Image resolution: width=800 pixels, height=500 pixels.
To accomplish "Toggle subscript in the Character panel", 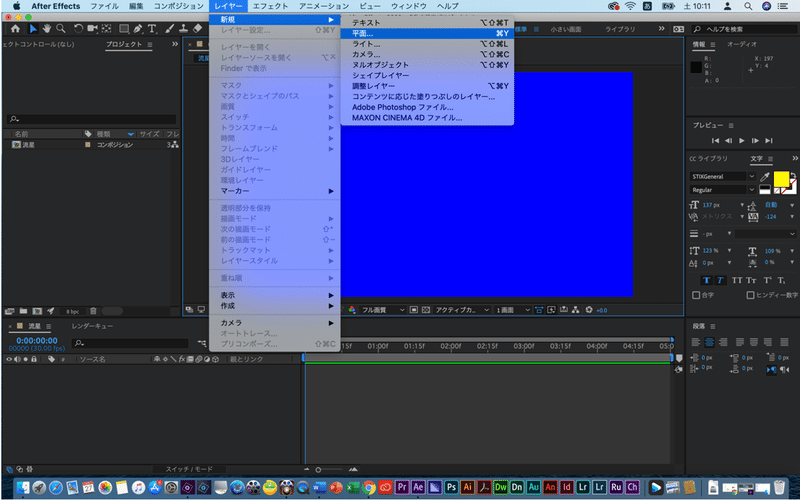I will [781, 280].
